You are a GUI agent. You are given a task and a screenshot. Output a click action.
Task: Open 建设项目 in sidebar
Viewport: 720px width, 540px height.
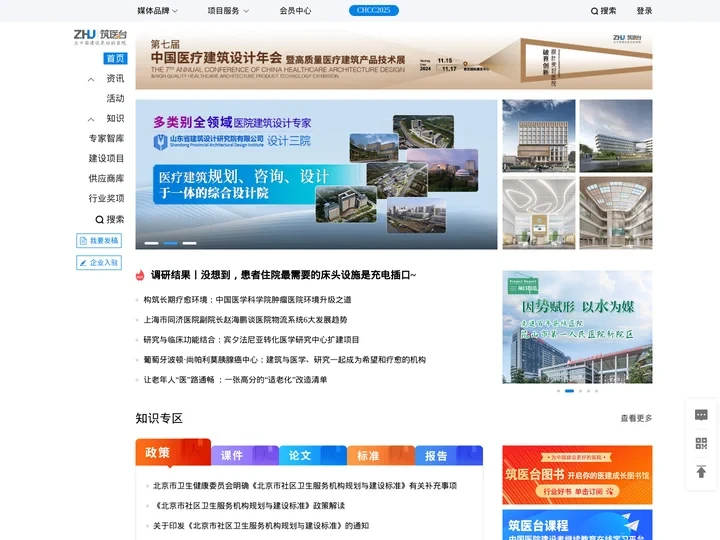[x=107, y=158]
